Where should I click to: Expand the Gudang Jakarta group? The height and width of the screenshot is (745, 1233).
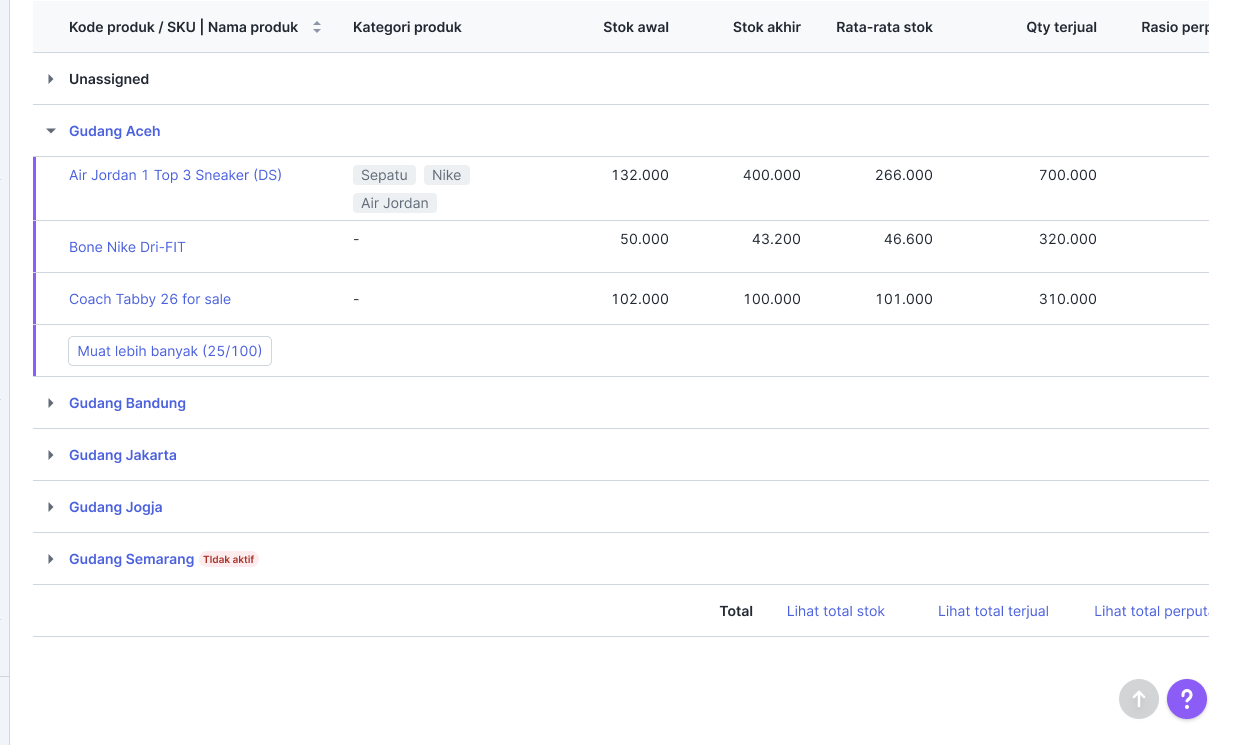point(51,455)
